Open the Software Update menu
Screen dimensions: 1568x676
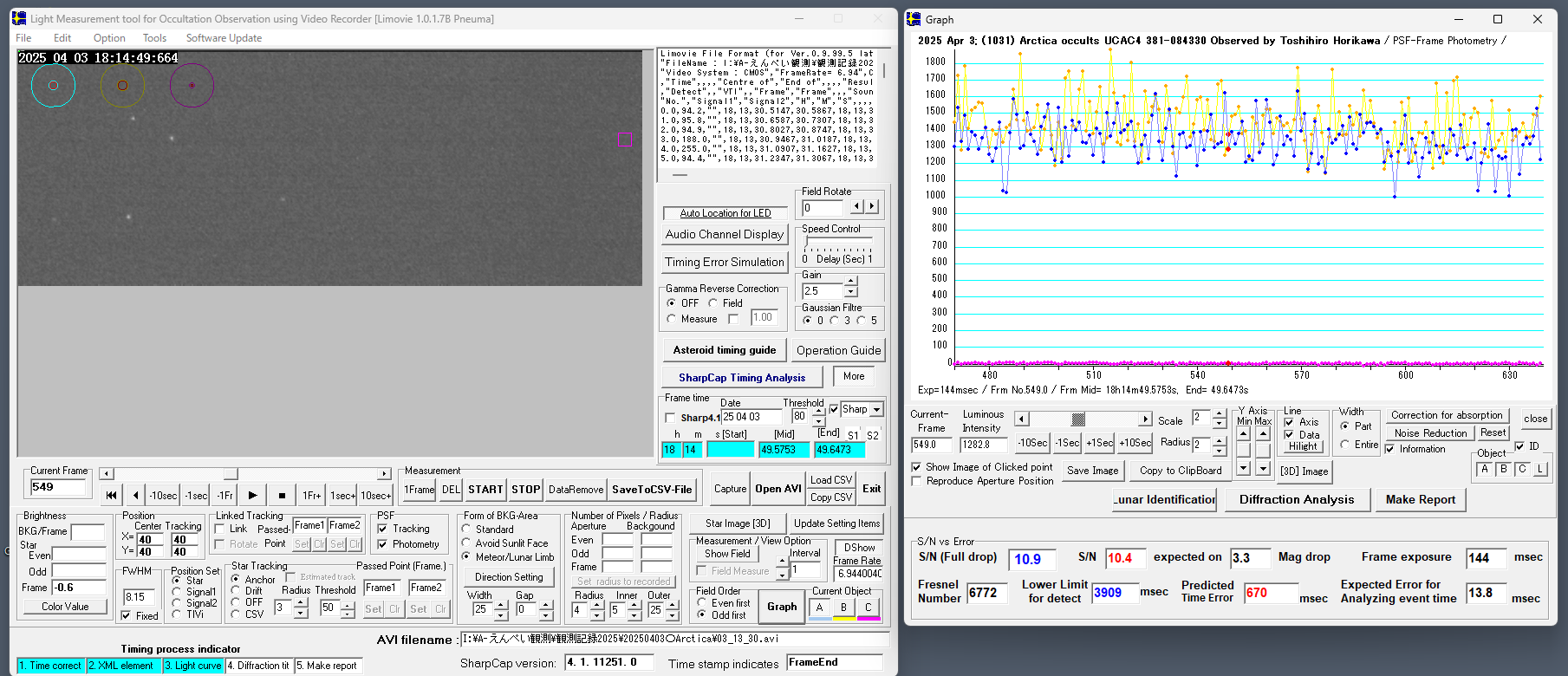[224, 38]
